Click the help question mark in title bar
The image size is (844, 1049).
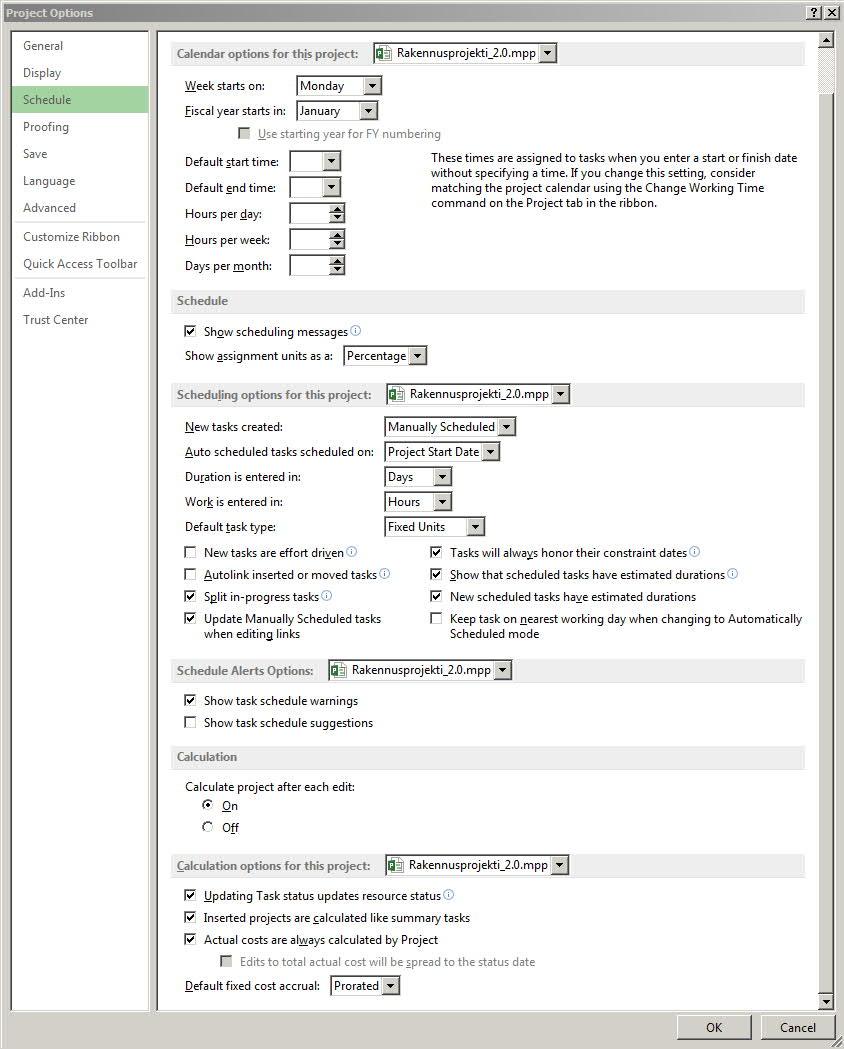point(814,13)
